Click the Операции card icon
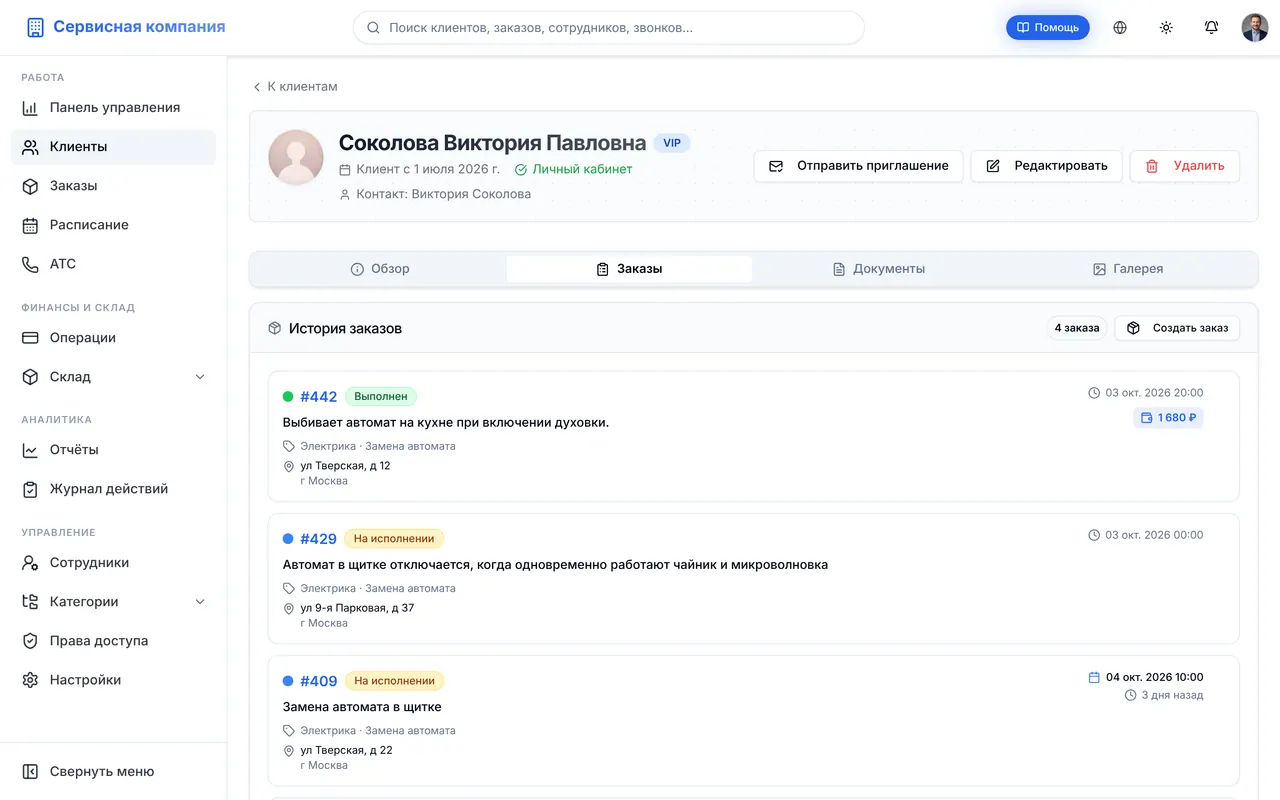Screen dimensions: 1280x800 31,338
